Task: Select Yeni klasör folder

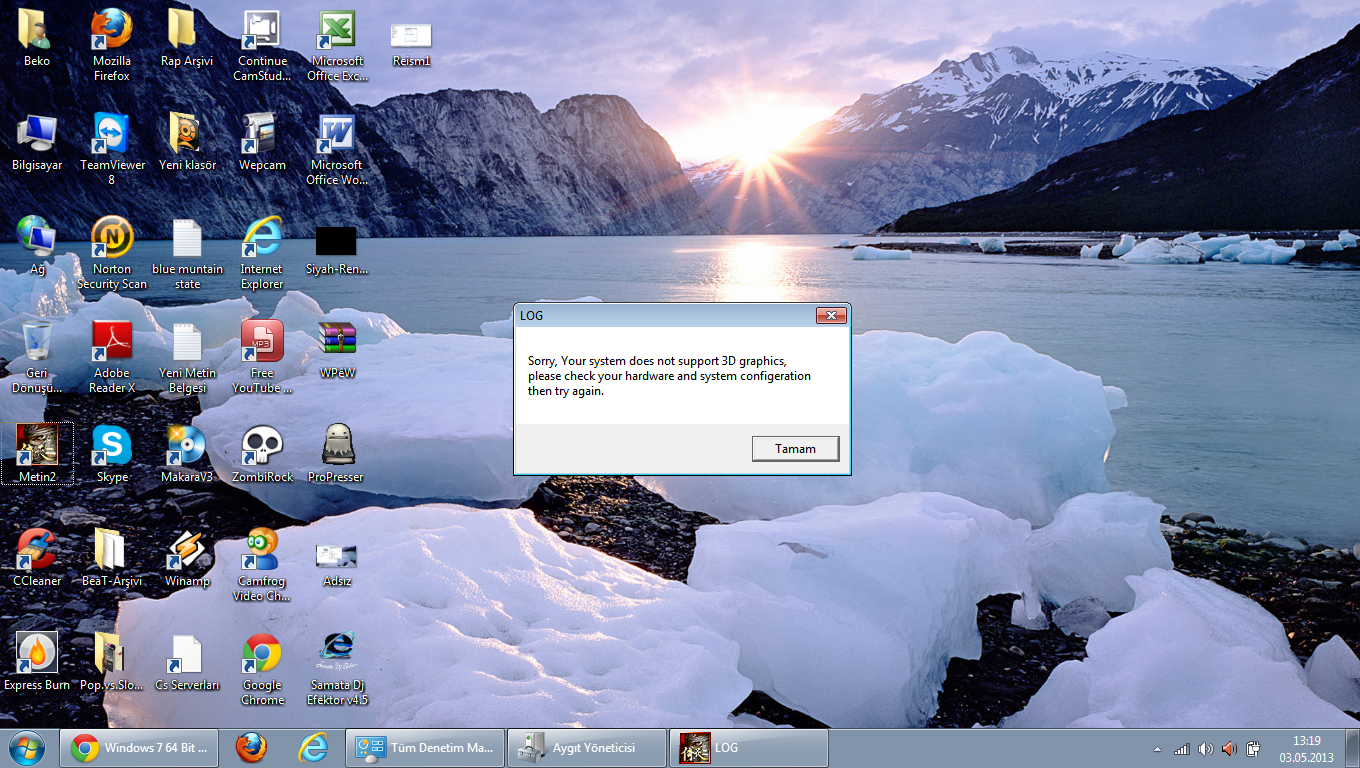Action: pyautogui.click(x=187, y=142)
